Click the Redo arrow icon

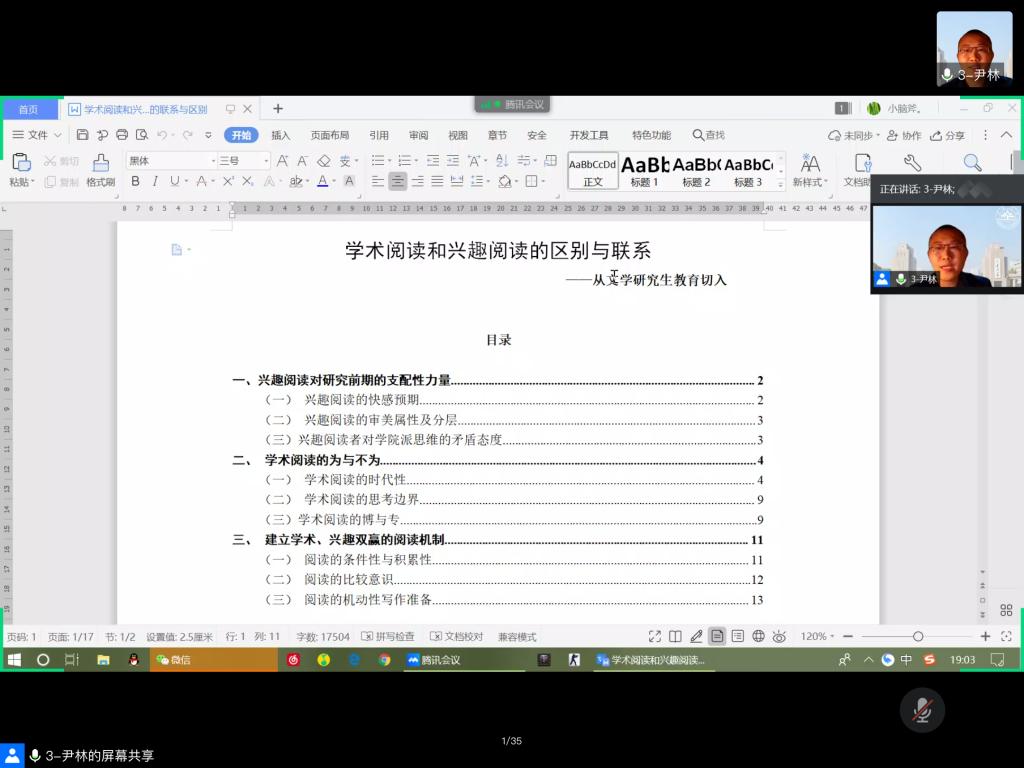pyautogui.click(x=187, y=135)
